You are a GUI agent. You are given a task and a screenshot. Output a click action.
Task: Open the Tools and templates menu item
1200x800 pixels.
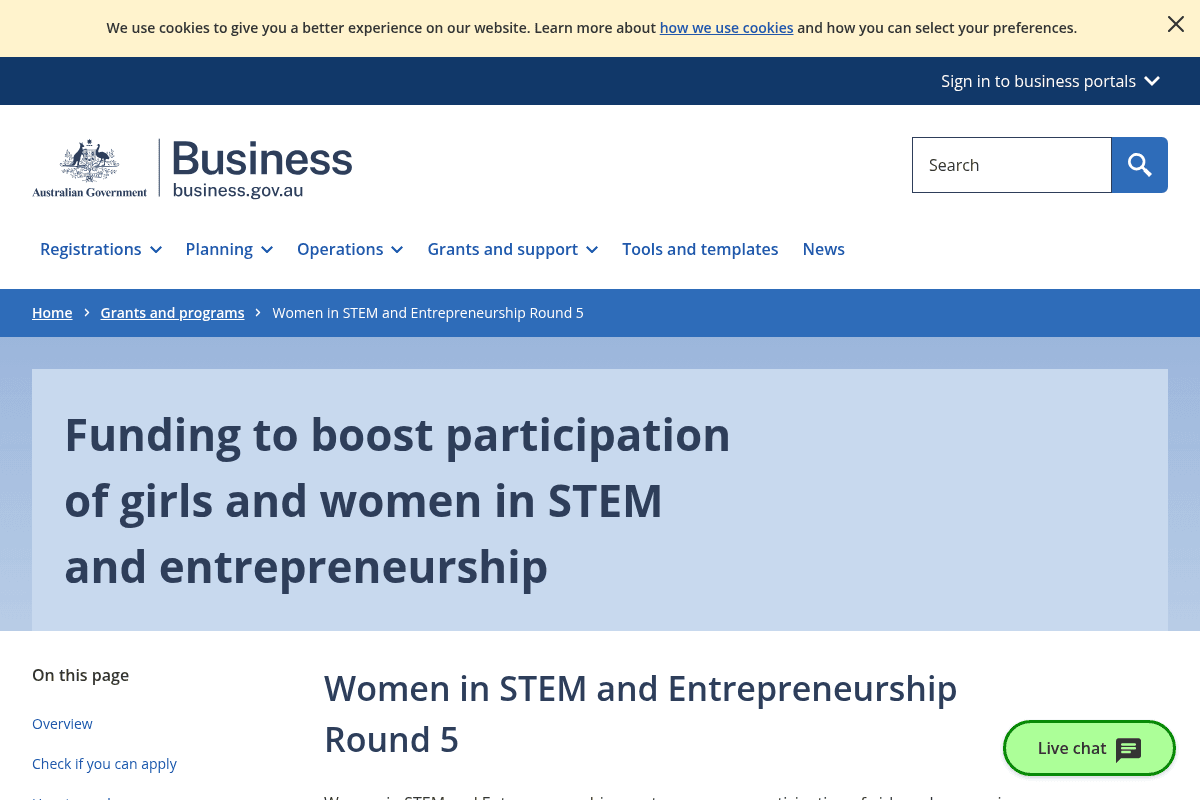[700, 249]
